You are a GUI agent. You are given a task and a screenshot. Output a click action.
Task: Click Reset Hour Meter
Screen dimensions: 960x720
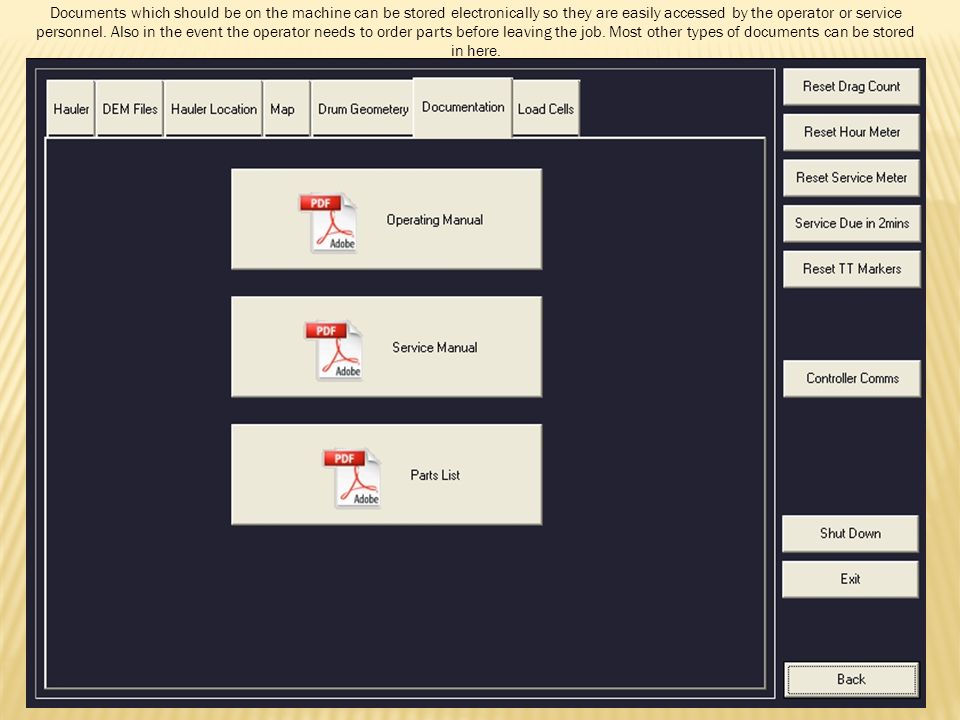[x=851, y=132]
